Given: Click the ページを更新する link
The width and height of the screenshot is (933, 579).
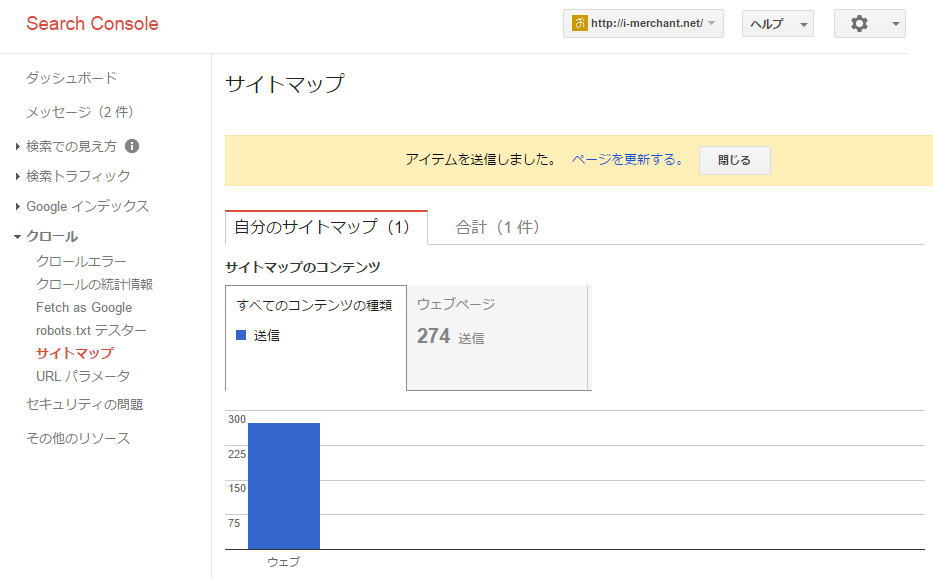Looking at the screenshot, I should tap(628, 159).
